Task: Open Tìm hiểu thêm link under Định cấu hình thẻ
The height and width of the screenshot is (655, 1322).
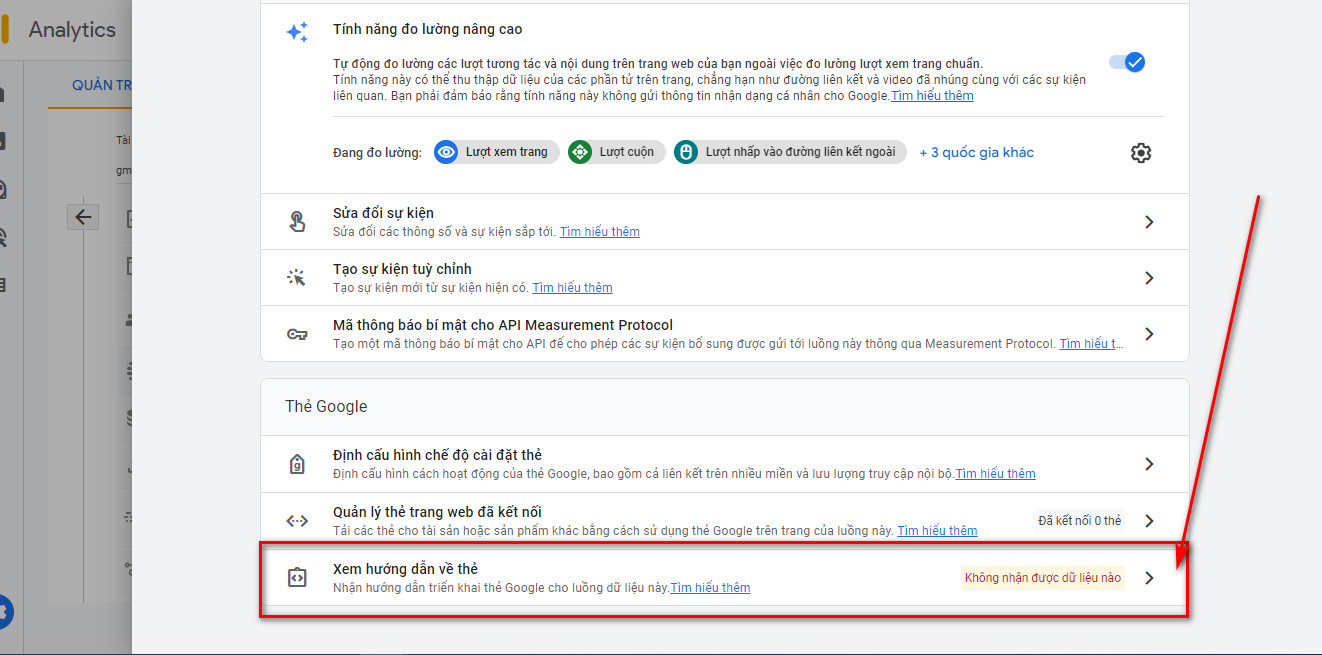Action: pos(995,474)
